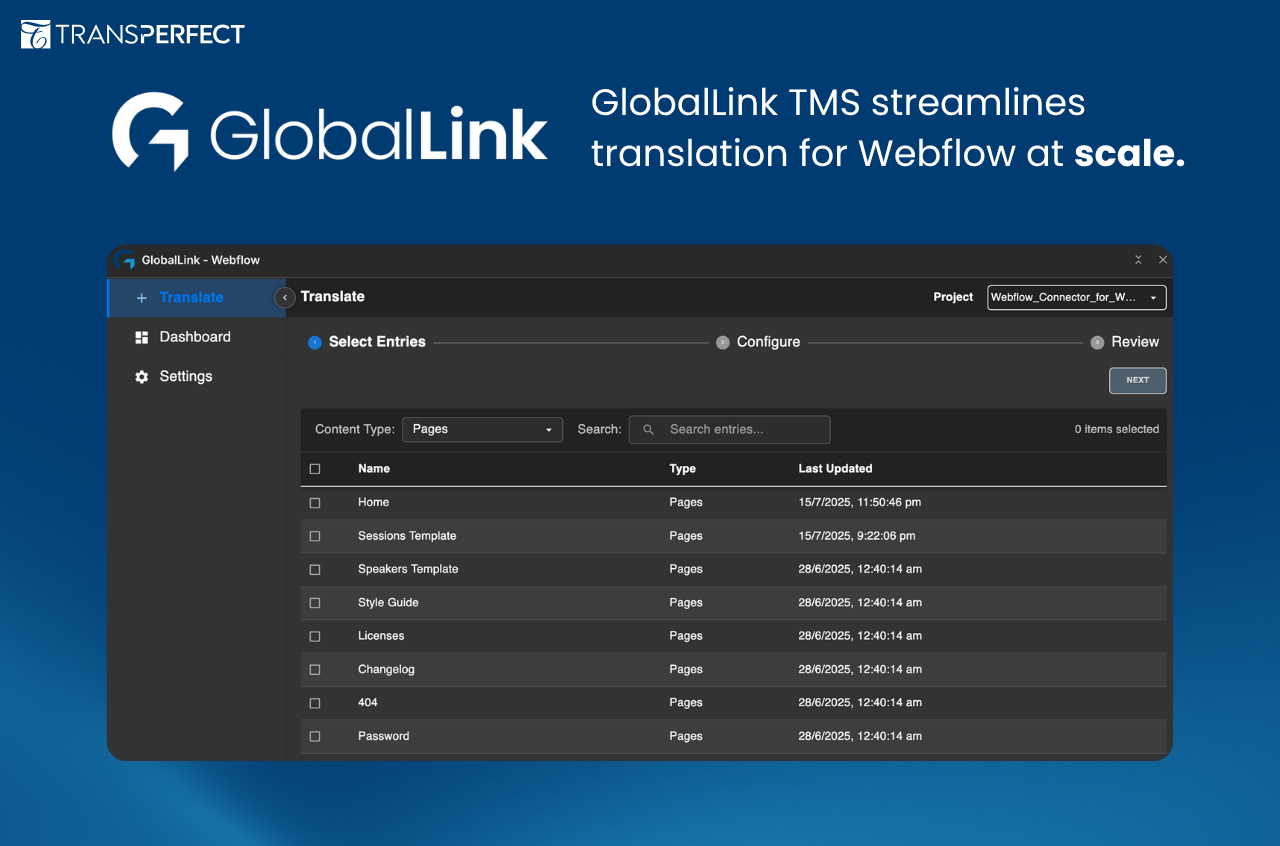
Task: Click the Speakers Template entry name
Action: tap(408, 570)
